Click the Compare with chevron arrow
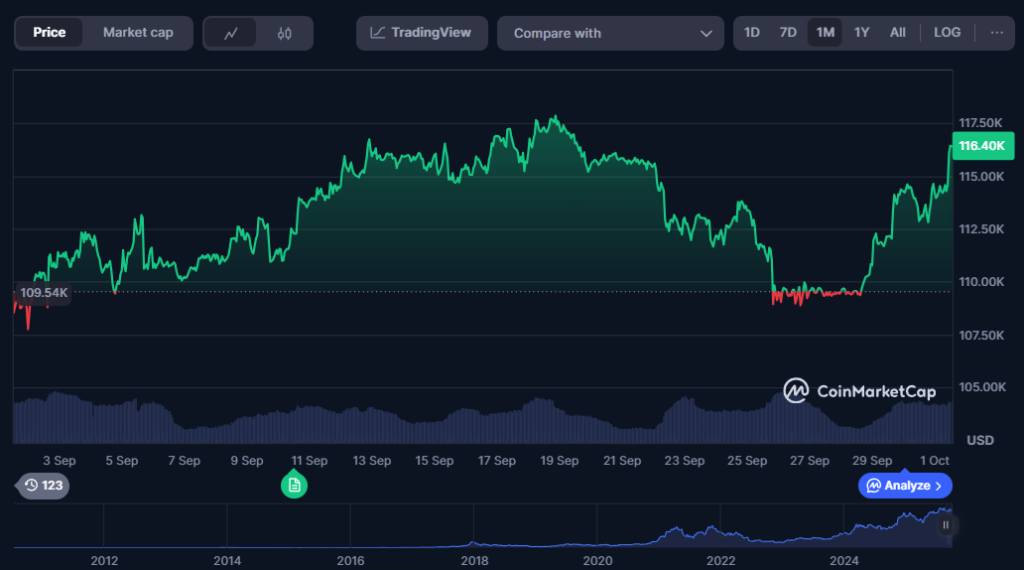The image size is (1024, 570). (x=706, y=33)
